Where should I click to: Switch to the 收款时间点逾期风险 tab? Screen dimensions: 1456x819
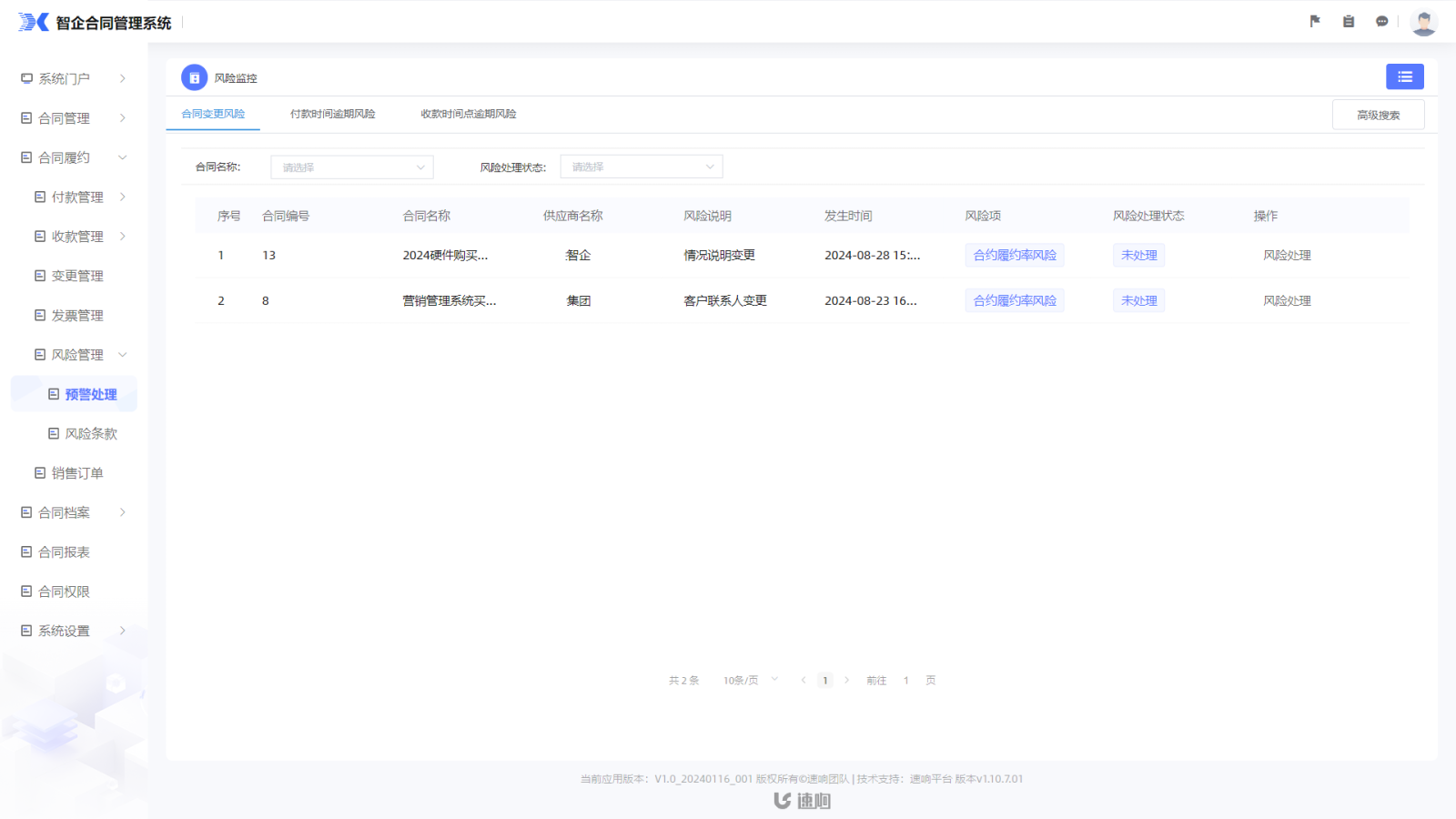point(468,115)
